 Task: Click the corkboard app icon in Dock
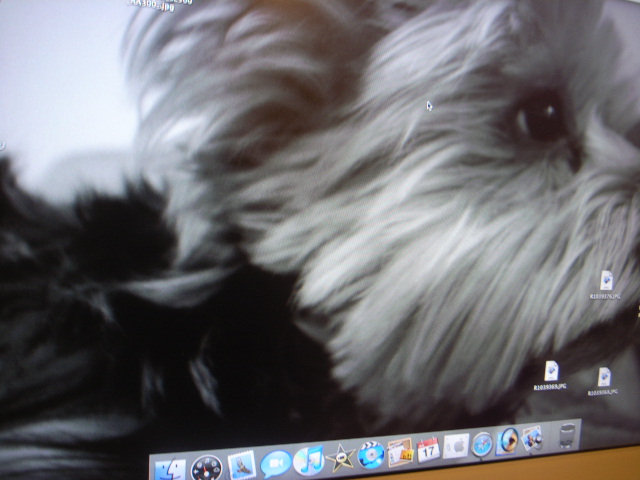[400, 452]
